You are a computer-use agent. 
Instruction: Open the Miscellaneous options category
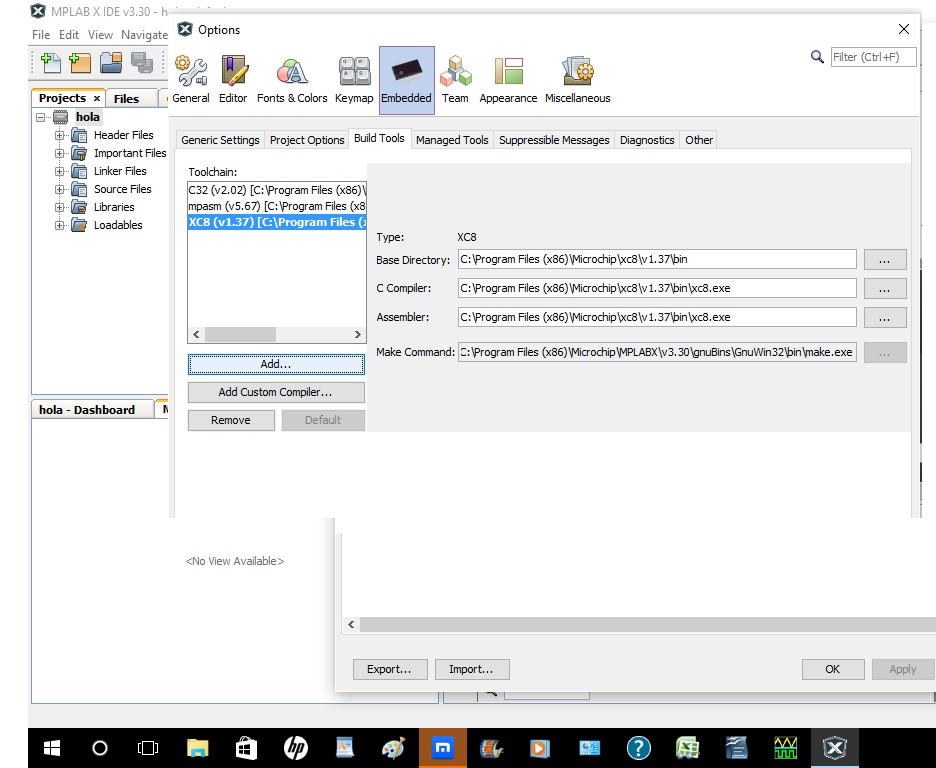(577, 80)
